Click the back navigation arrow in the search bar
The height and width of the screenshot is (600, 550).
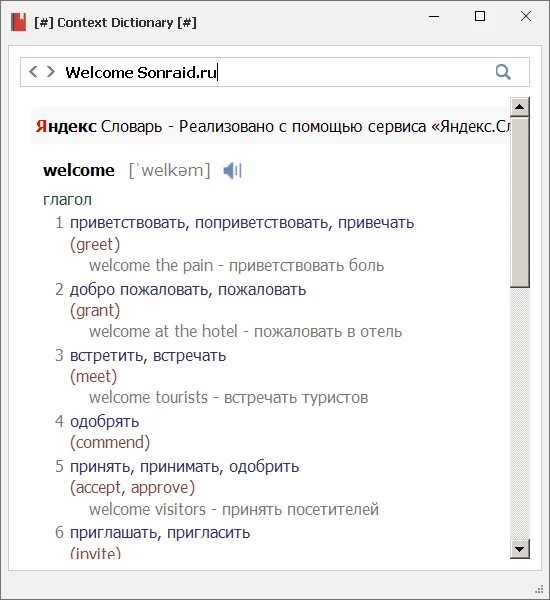pos(33,72)
